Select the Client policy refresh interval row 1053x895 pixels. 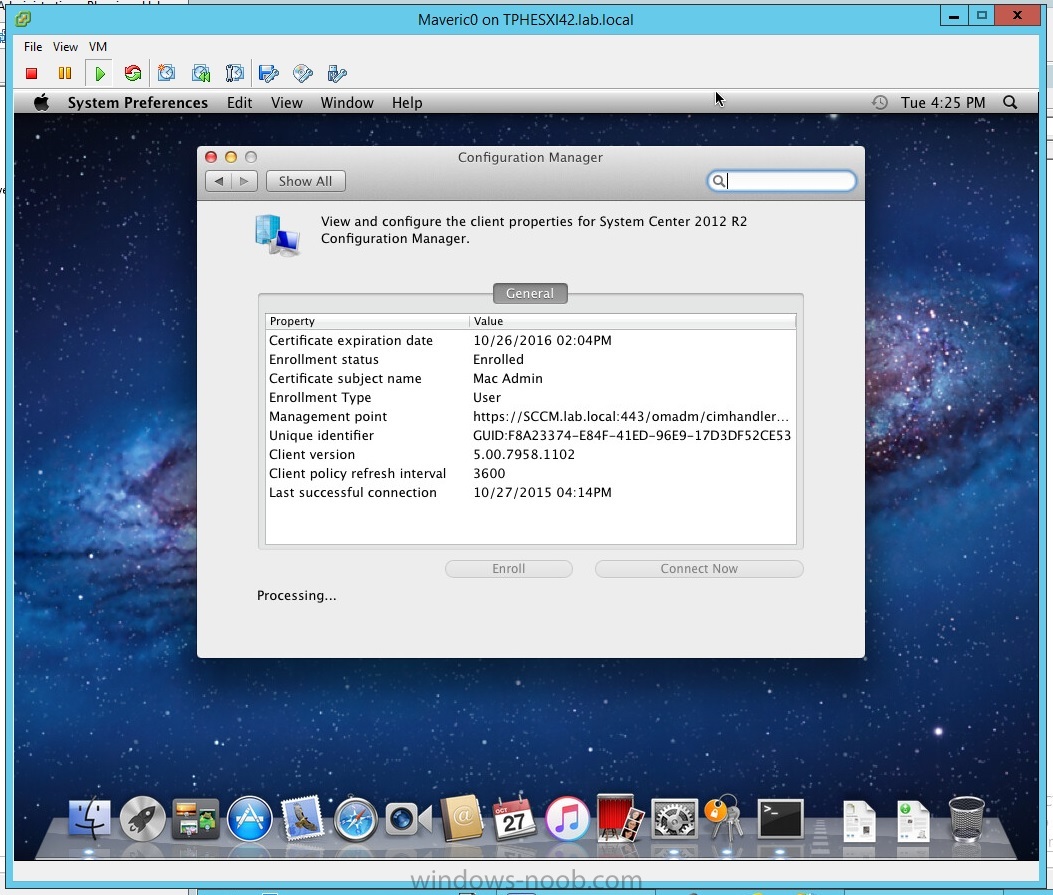click(x=531, y=473)
